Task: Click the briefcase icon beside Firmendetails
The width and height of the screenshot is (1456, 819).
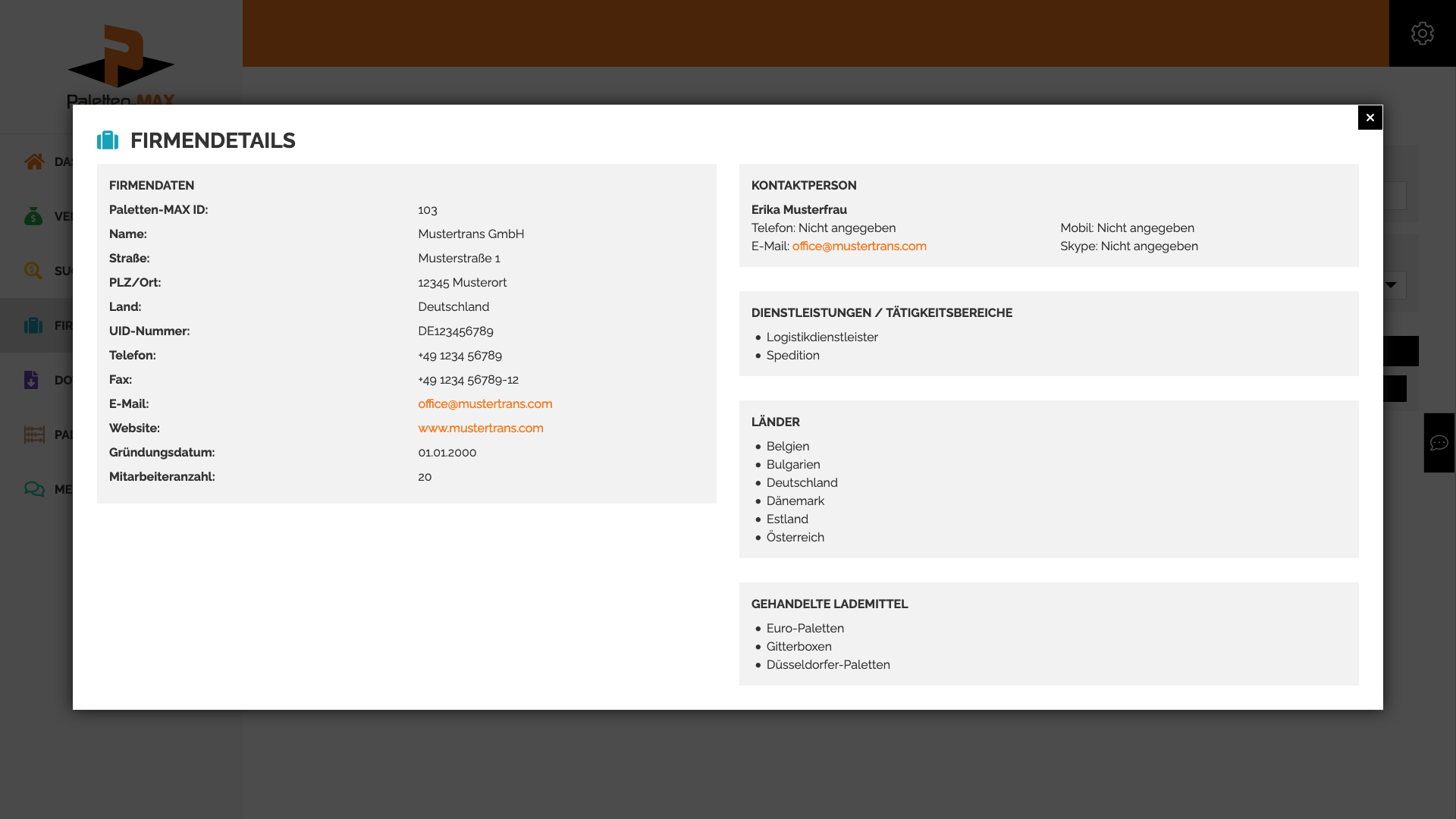Action: pyautogui.click(x=108, y=140)
